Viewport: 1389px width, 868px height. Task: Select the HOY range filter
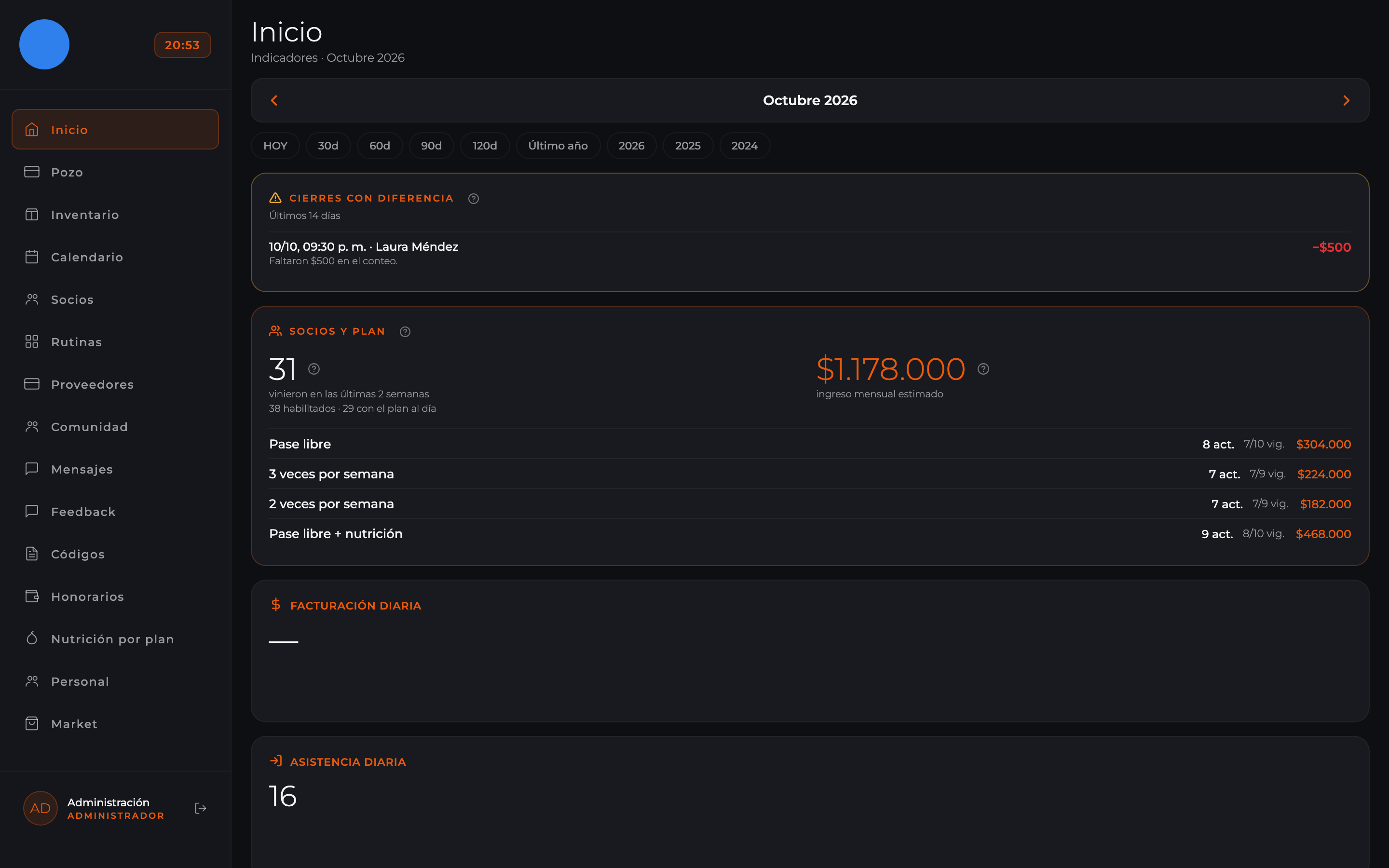coord(275,146)
